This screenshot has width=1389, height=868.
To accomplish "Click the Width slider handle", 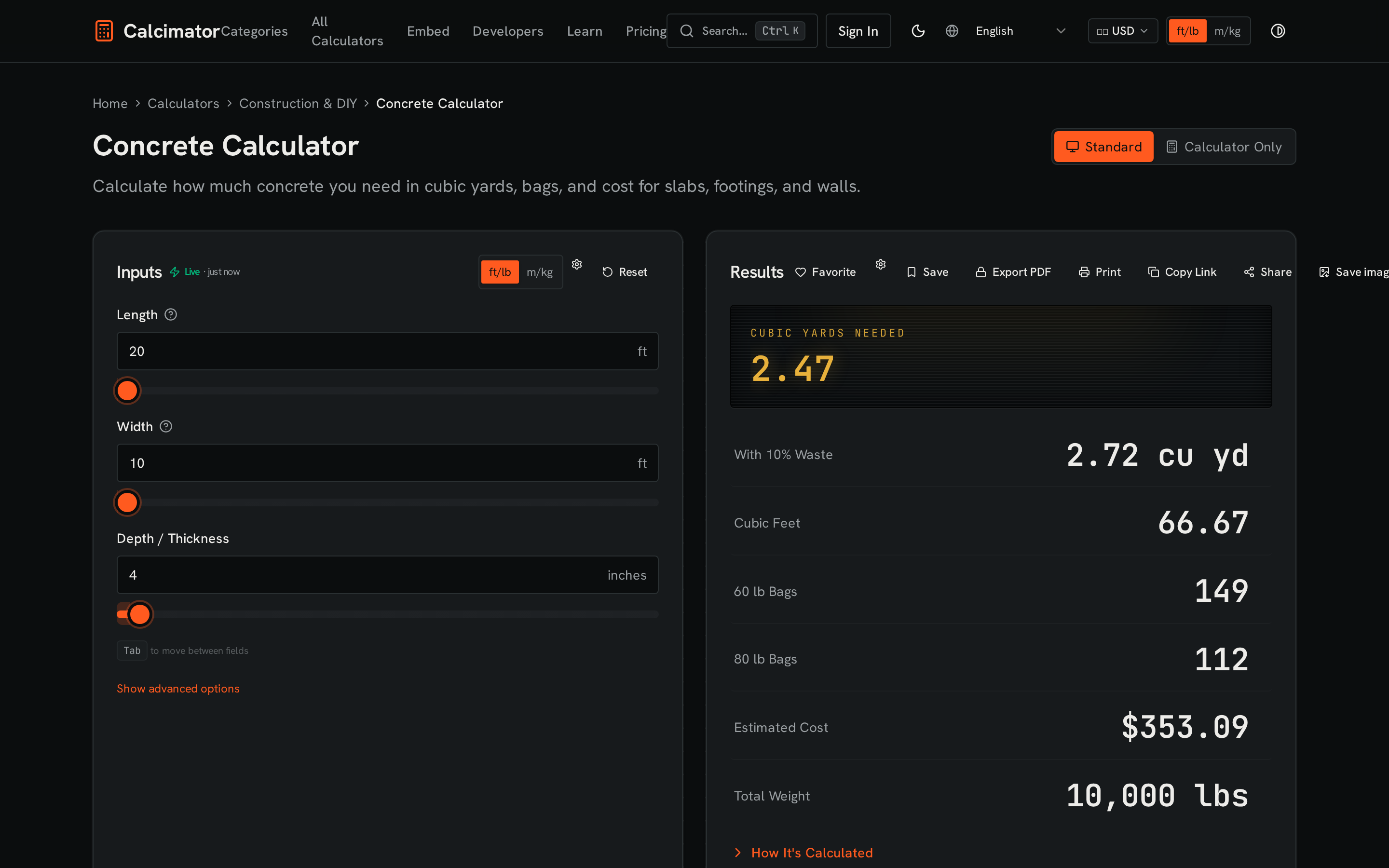I will (x=127, y=502).
